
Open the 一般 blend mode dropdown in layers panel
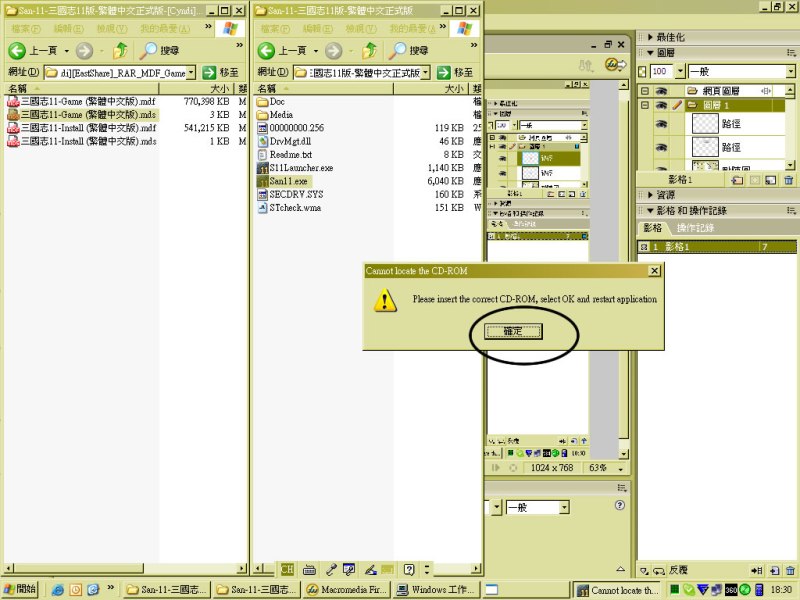tap(790, 71)
